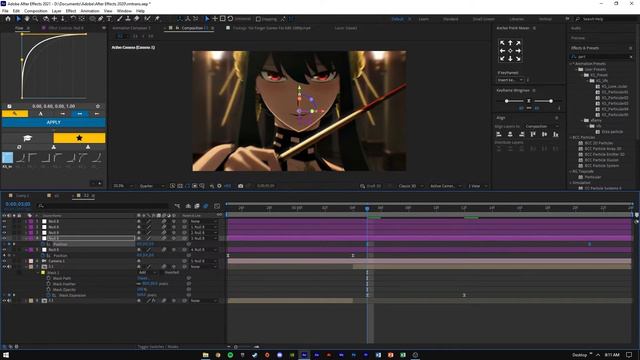Viewport: 640px width, 360px height.
Task: Select the Hand tool
Action: pos(27,19)
